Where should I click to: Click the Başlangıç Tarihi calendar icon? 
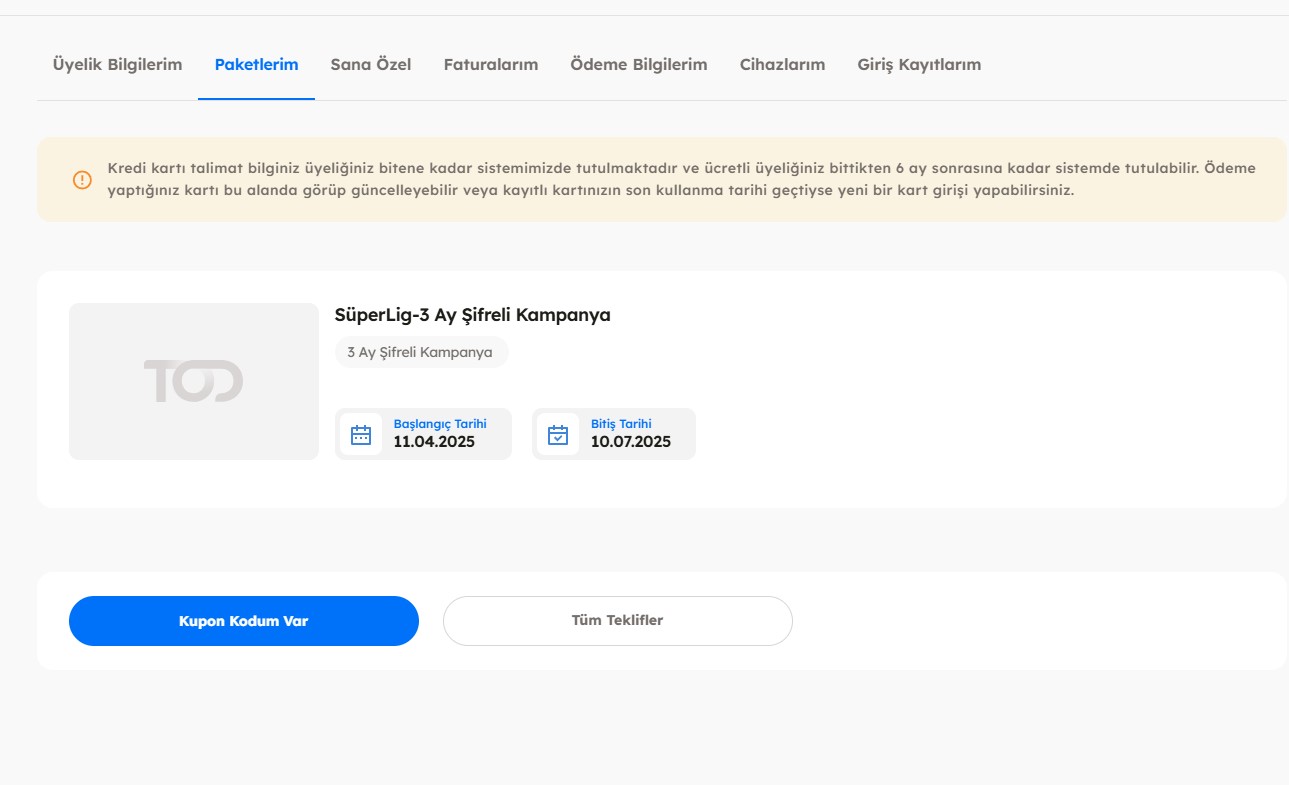(361, 435)
